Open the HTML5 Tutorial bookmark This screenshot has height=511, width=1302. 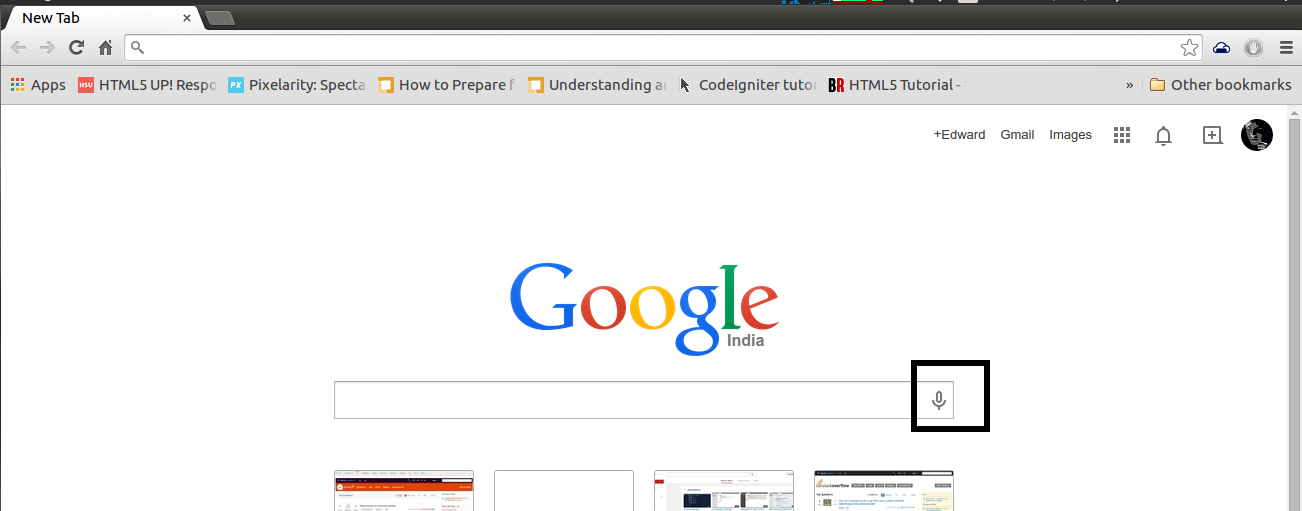click(x=896, y=85)
